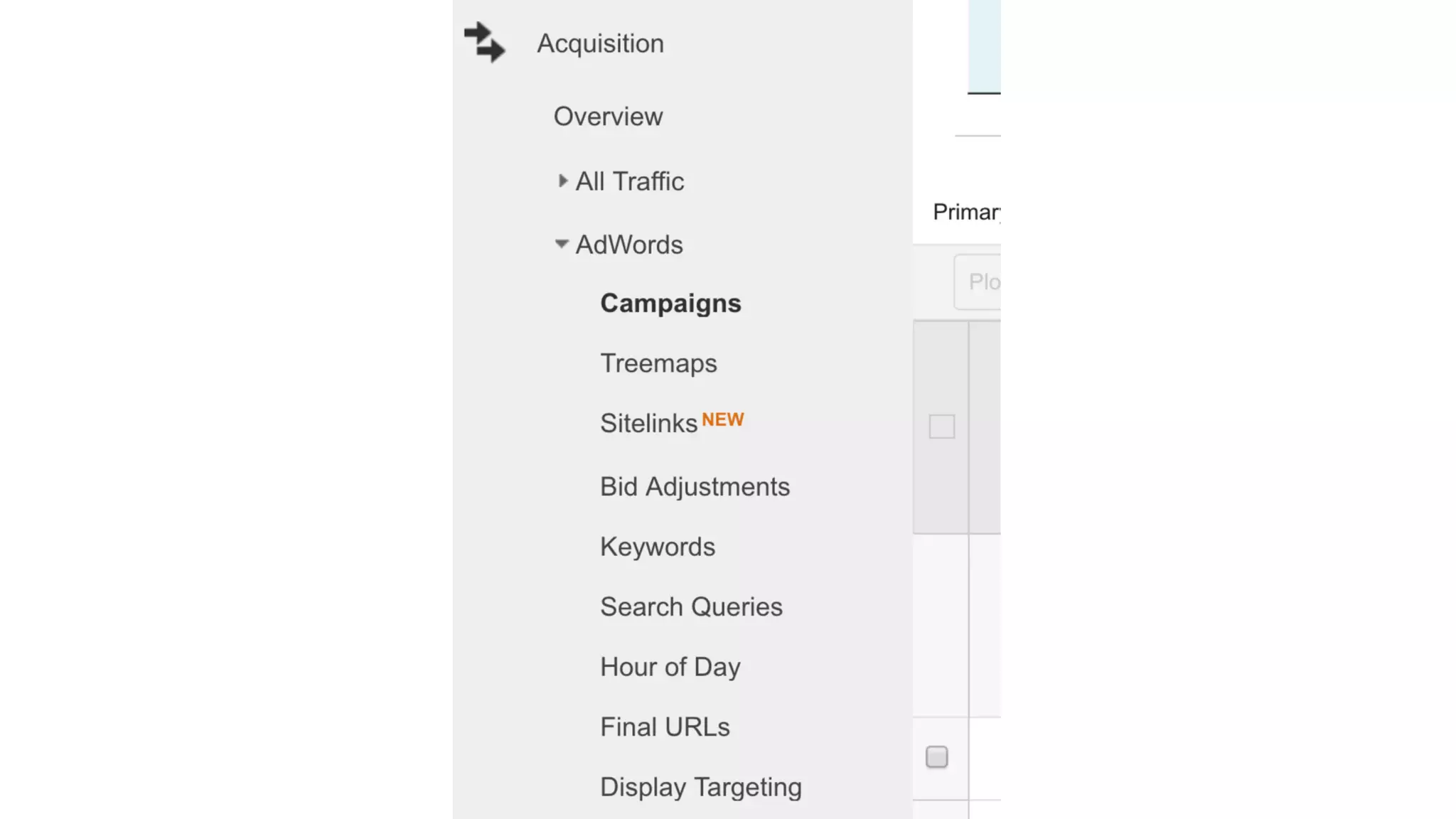Click the orange NEW badge beside Sitelinks
The image size is (1456, 819).
coord(722,419)
